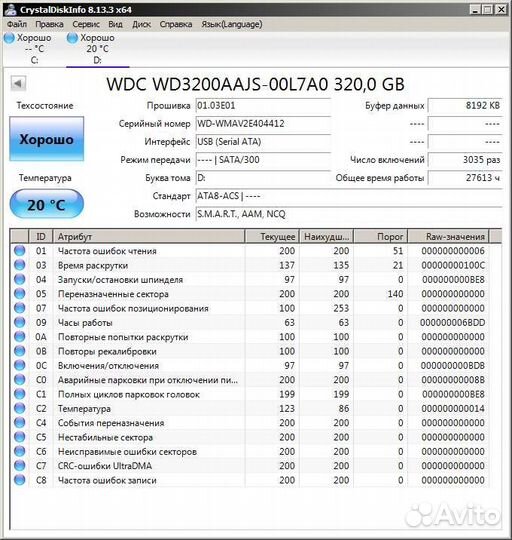Select raw value 00000000100C
The height and width of the screenshot is (540, 512).
click(453, 266)
